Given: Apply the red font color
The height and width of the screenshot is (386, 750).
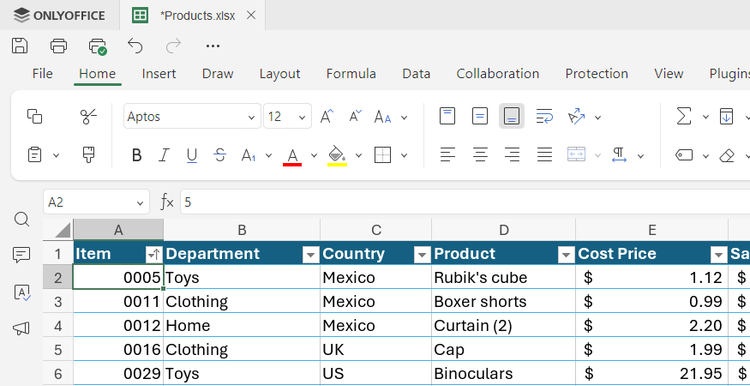Looking at the screenshot, I should coord(292,156).
